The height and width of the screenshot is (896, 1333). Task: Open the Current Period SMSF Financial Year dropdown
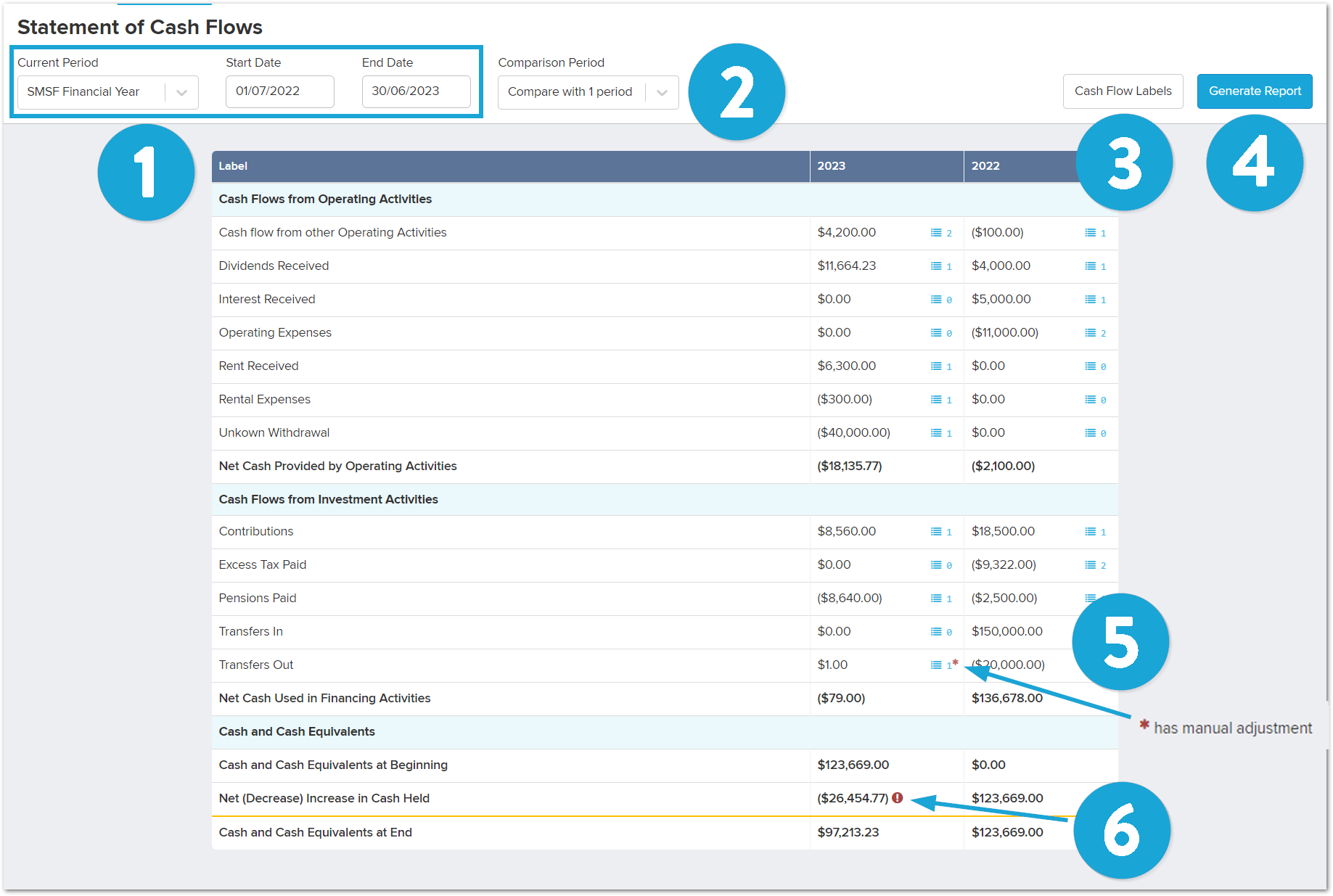[108, 92]
